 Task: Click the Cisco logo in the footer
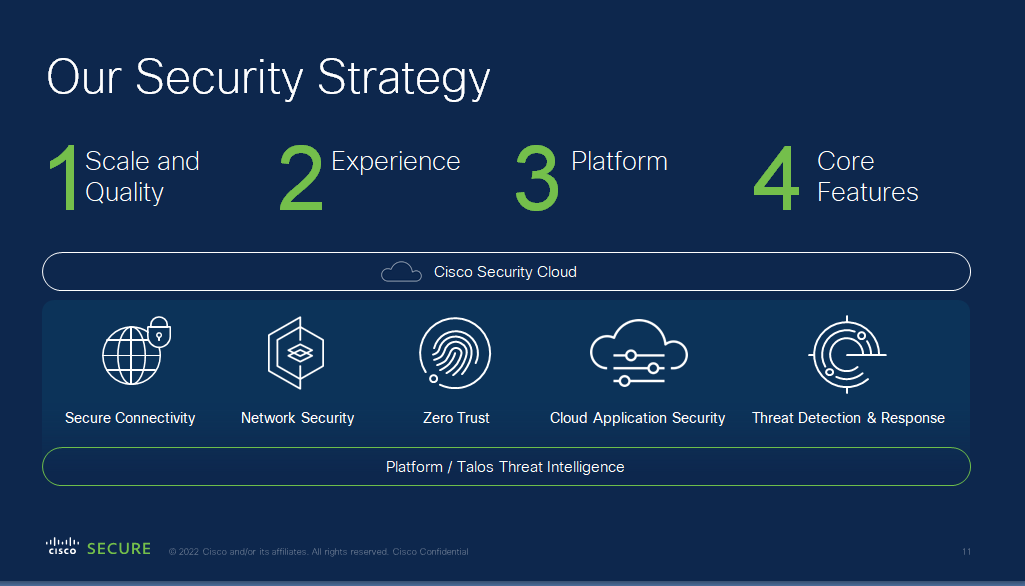62,547
